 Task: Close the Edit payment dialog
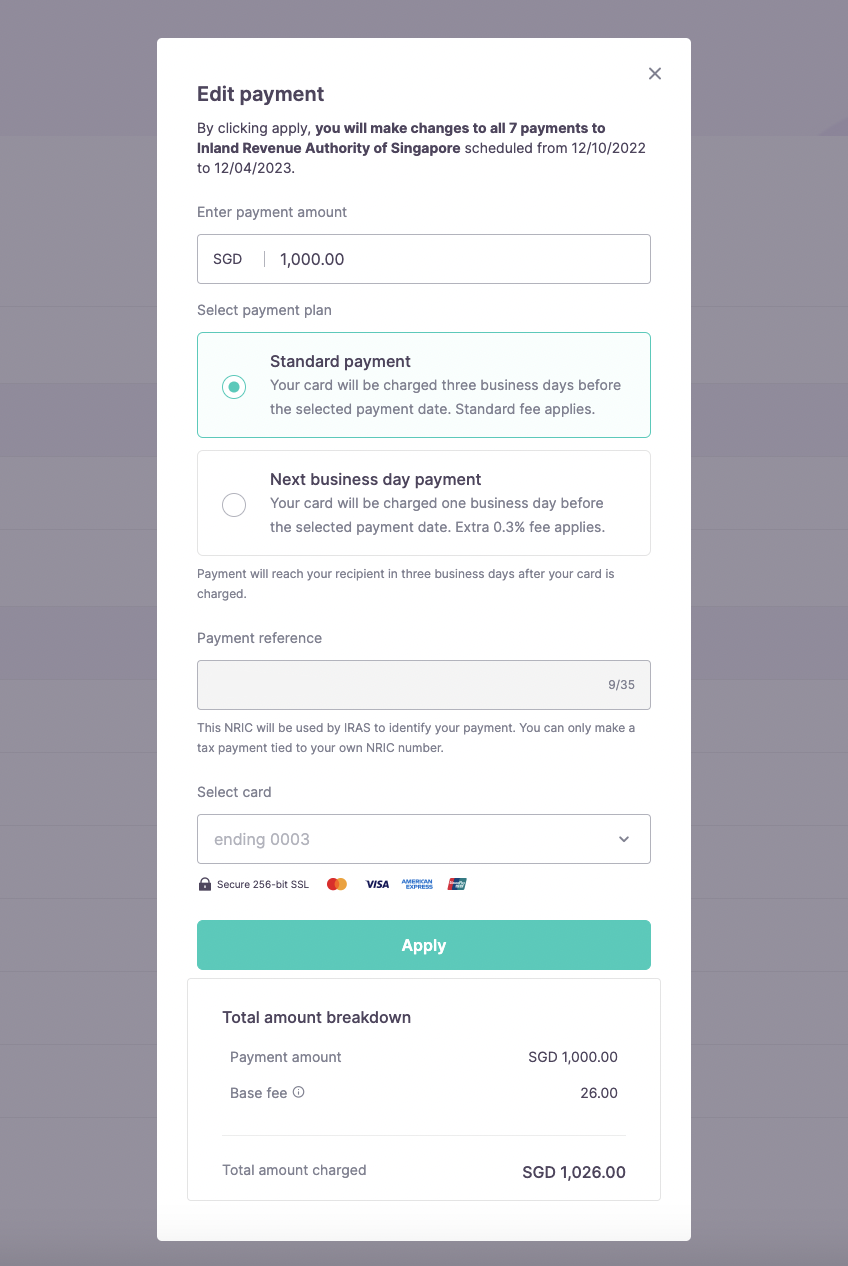655,73
